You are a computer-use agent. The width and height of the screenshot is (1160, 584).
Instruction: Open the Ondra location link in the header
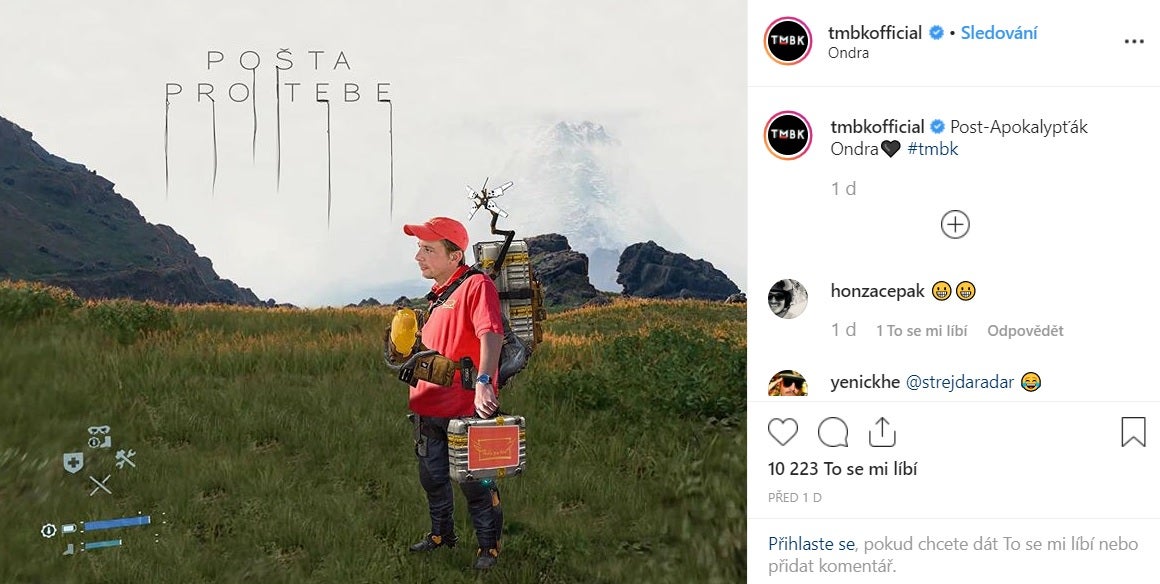[849, 53]
